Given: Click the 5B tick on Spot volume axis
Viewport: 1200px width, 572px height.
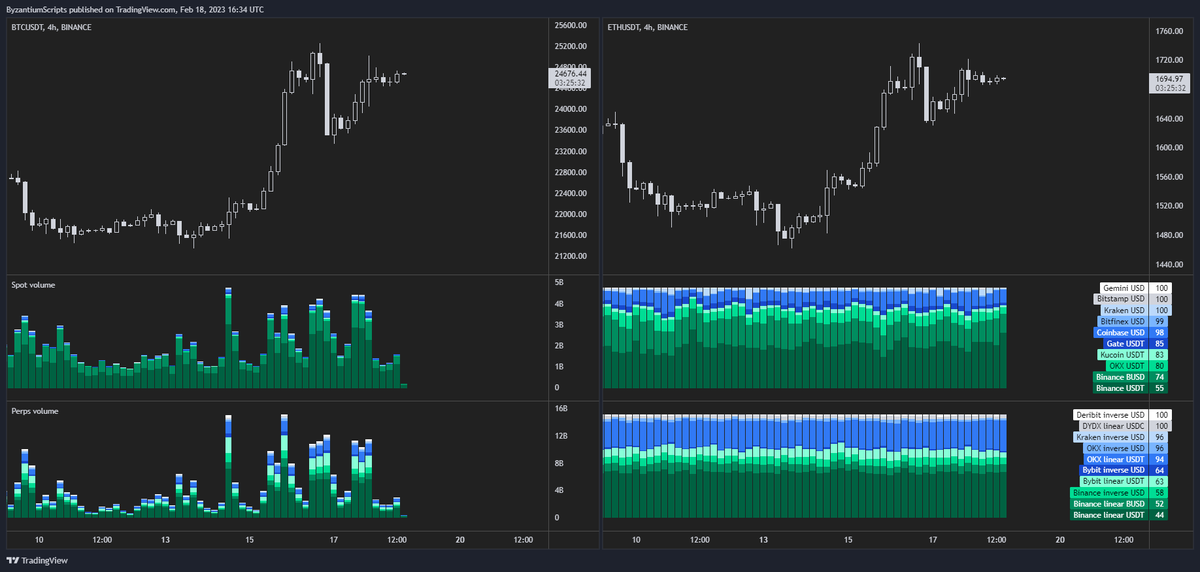Looking at the screenshot, I should pyautogui.click(x=560, y=282).
